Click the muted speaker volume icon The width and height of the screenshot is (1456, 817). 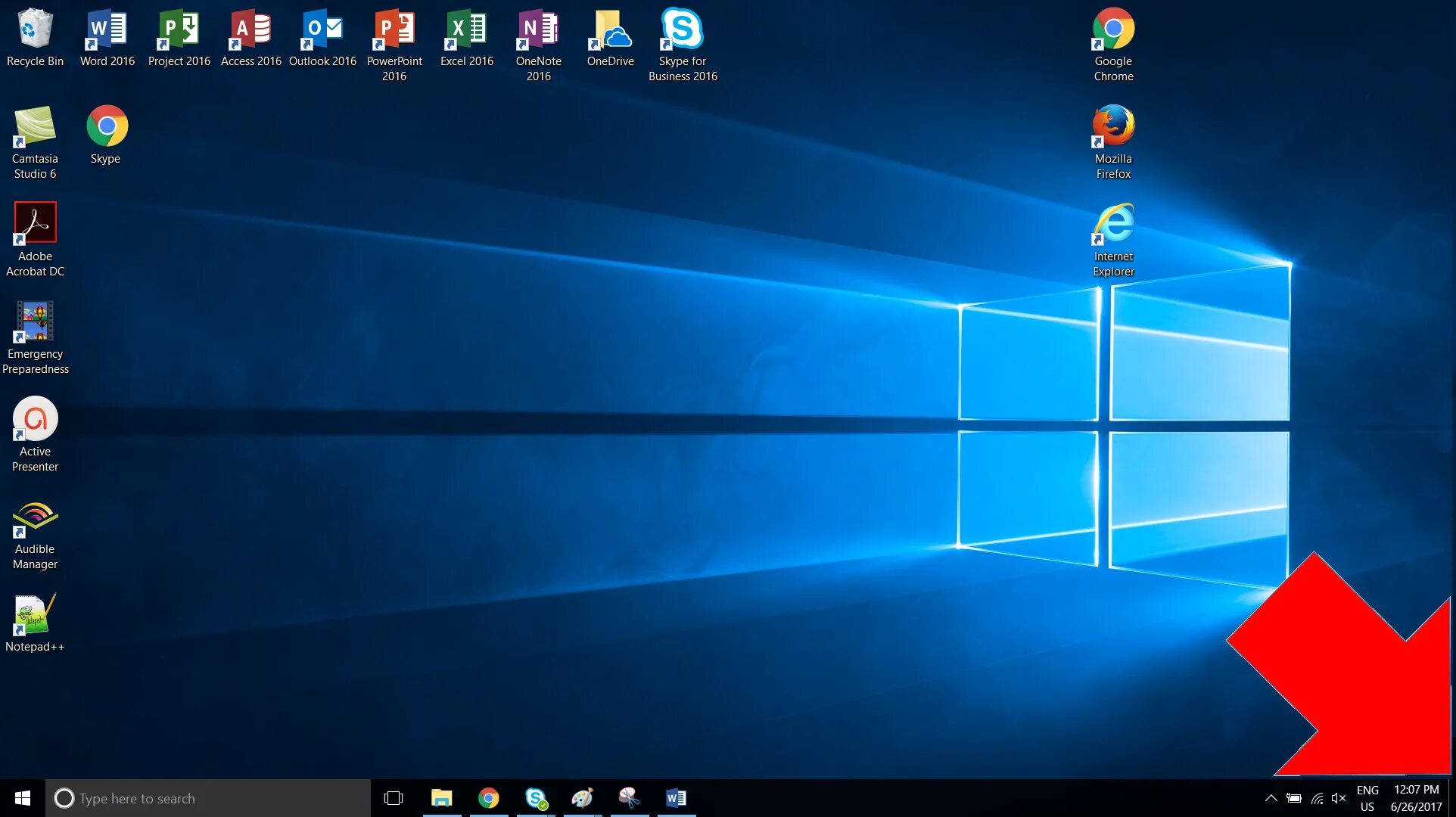point(1339,798)
